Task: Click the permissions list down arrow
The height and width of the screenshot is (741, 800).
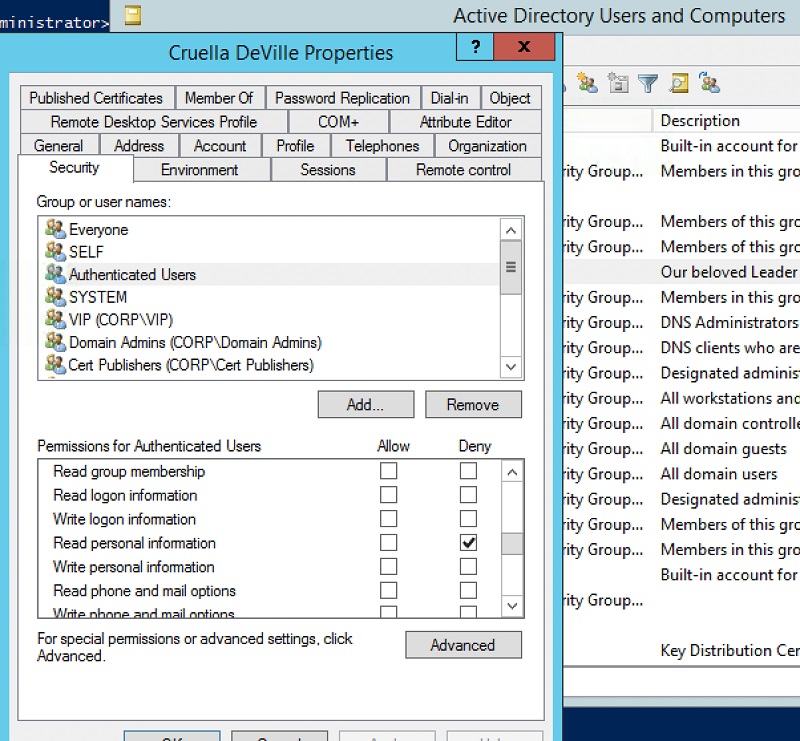Action: (x=511, y=607)
